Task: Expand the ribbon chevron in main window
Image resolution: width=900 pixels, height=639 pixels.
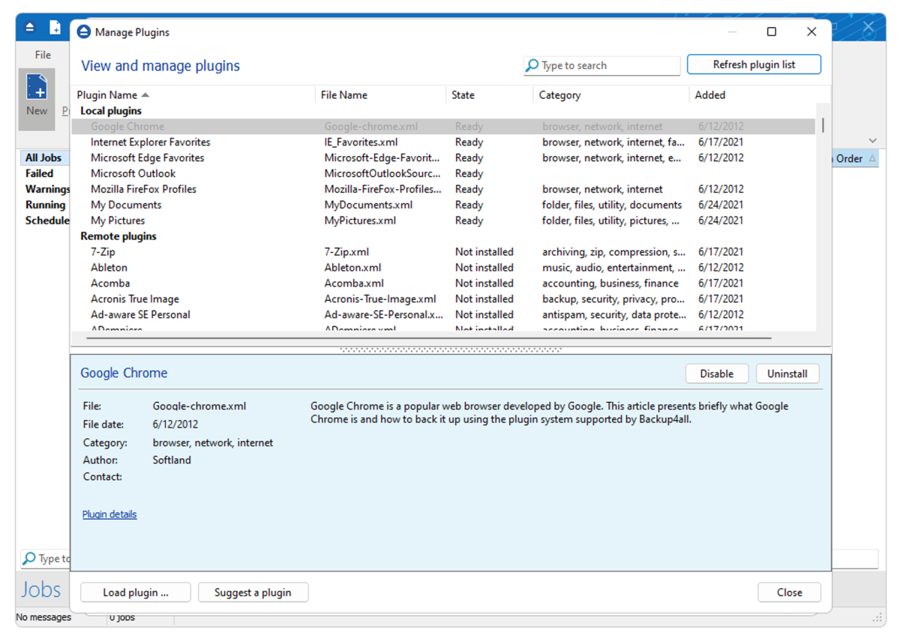Action: [x=872, y=141]
